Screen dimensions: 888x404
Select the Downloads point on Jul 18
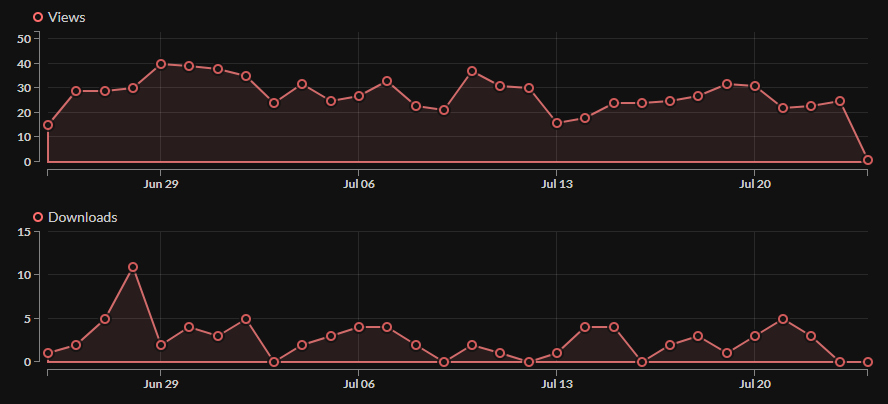[698, 336]
